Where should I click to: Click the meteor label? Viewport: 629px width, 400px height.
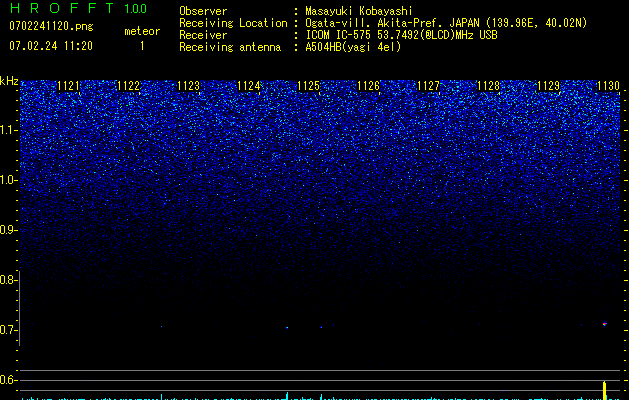pos(142,31)
